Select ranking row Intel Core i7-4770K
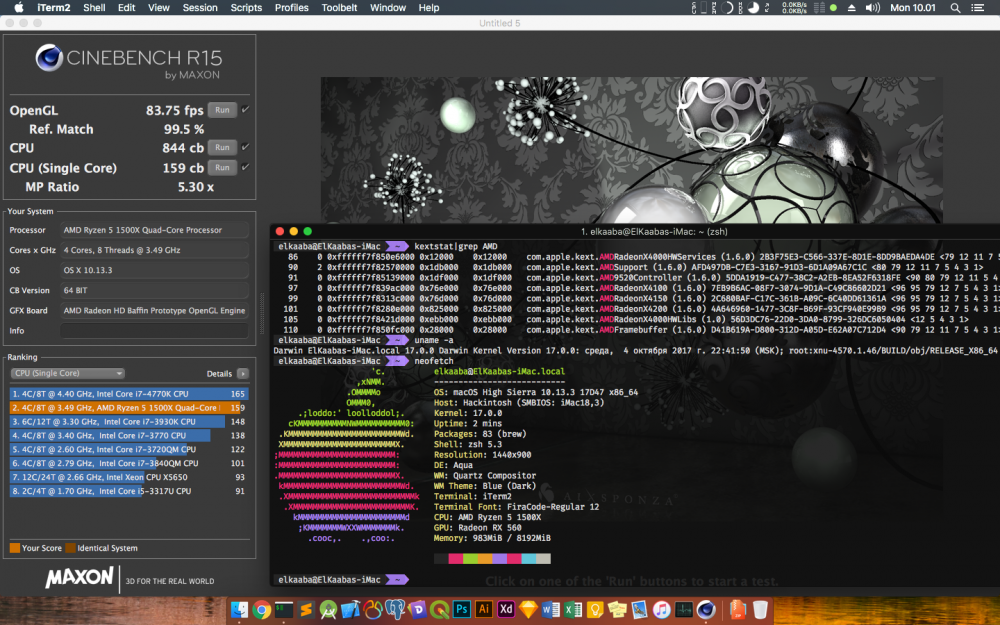This screenshot has width=1000, height=625. pyautogui.click(x=129, y=394)
